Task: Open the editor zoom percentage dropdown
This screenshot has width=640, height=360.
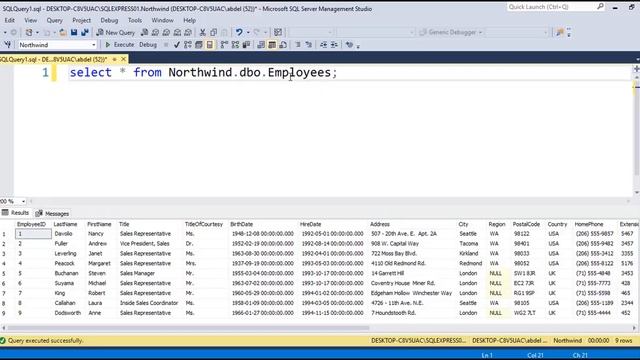Action: click(x=23, y=201)
